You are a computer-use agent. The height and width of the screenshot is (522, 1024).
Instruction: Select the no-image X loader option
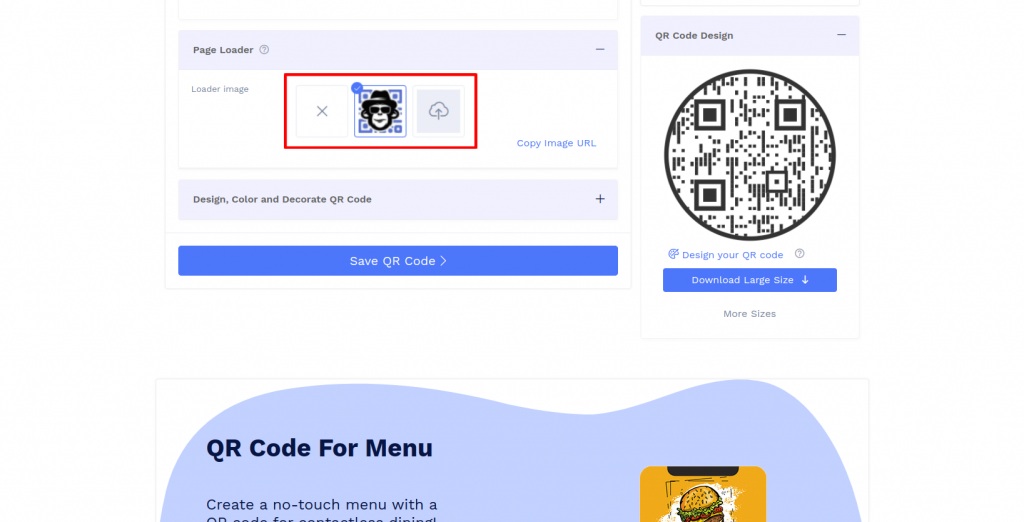tap(322, 111)
